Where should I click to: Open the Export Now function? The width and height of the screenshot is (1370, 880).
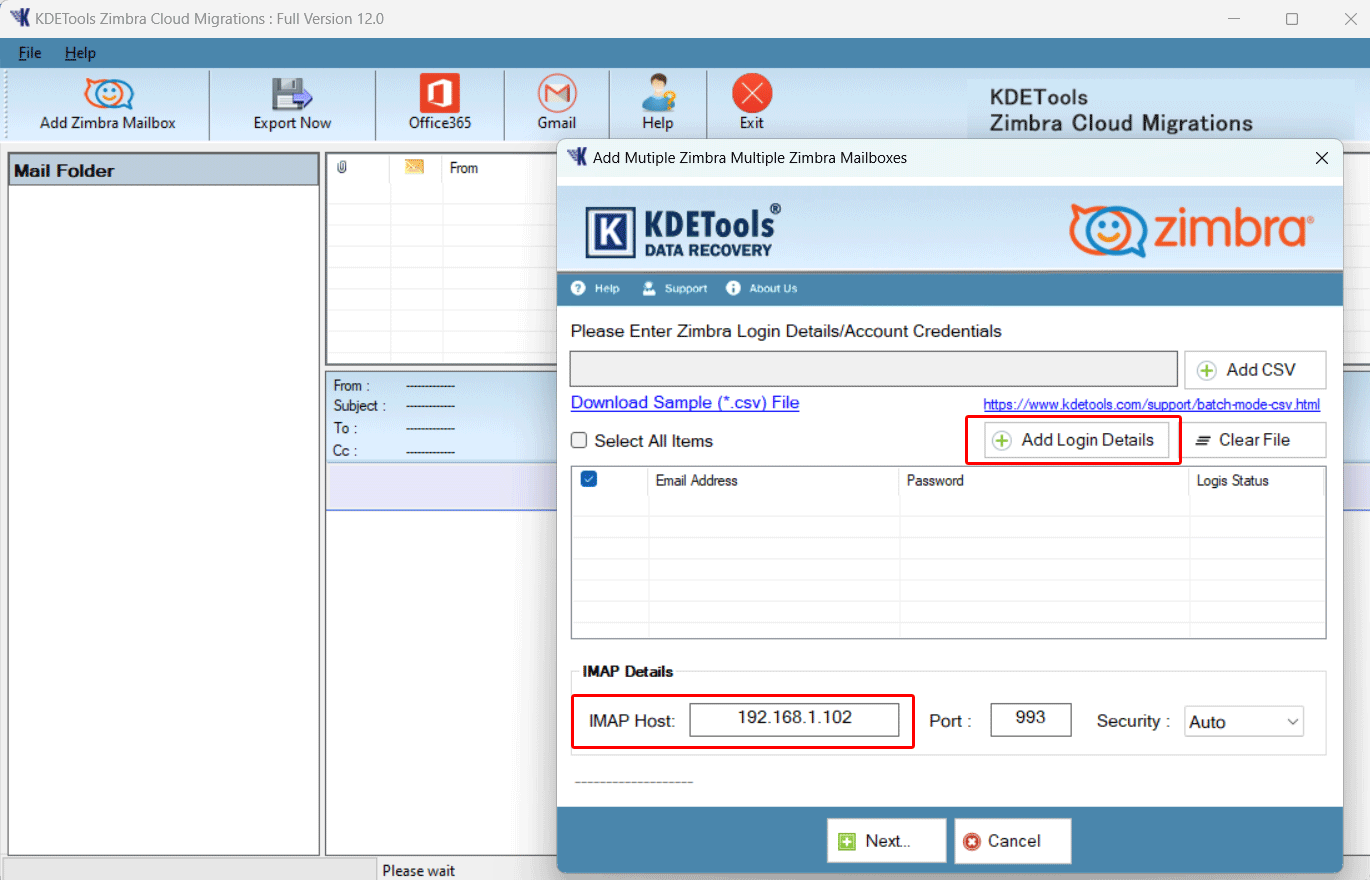[x=291, y=102]
